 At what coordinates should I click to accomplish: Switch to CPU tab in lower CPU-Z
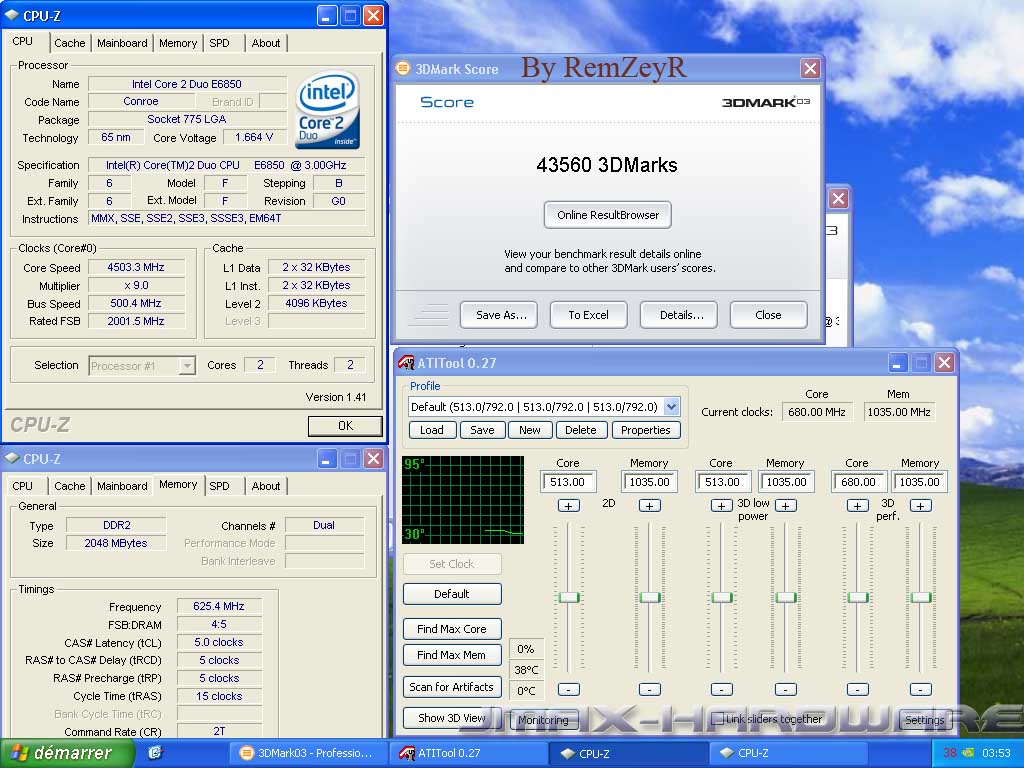[22, 486]
